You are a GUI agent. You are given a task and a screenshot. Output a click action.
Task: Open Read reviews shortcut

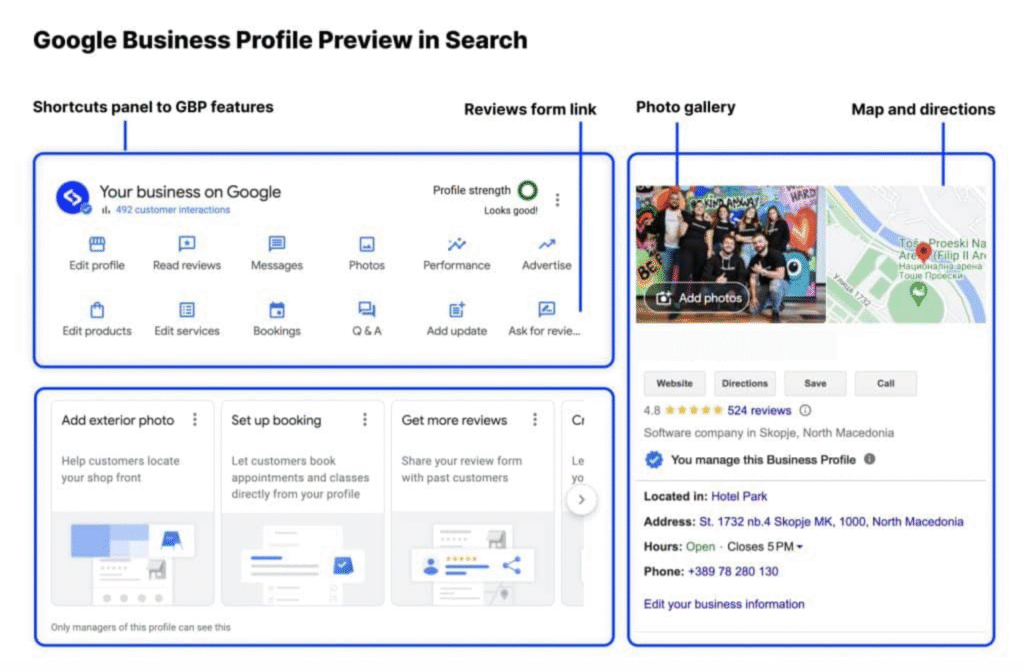[187, 254]
